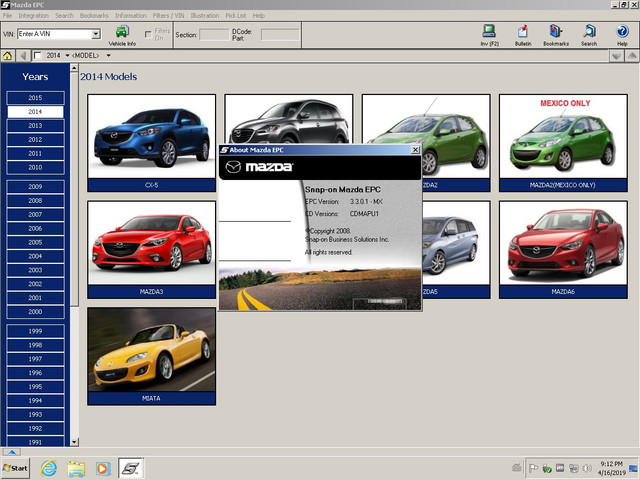This screenshot has width=640, height=480.
Task: Click the page down arrow in navigation bar
Action: (616, 56)
